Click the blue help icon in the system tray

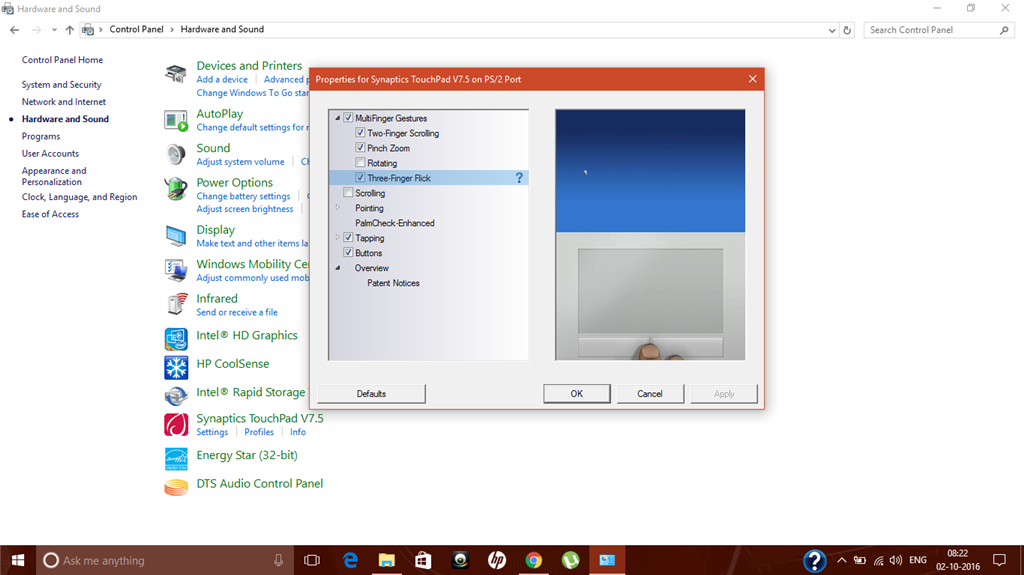point(814,561)
